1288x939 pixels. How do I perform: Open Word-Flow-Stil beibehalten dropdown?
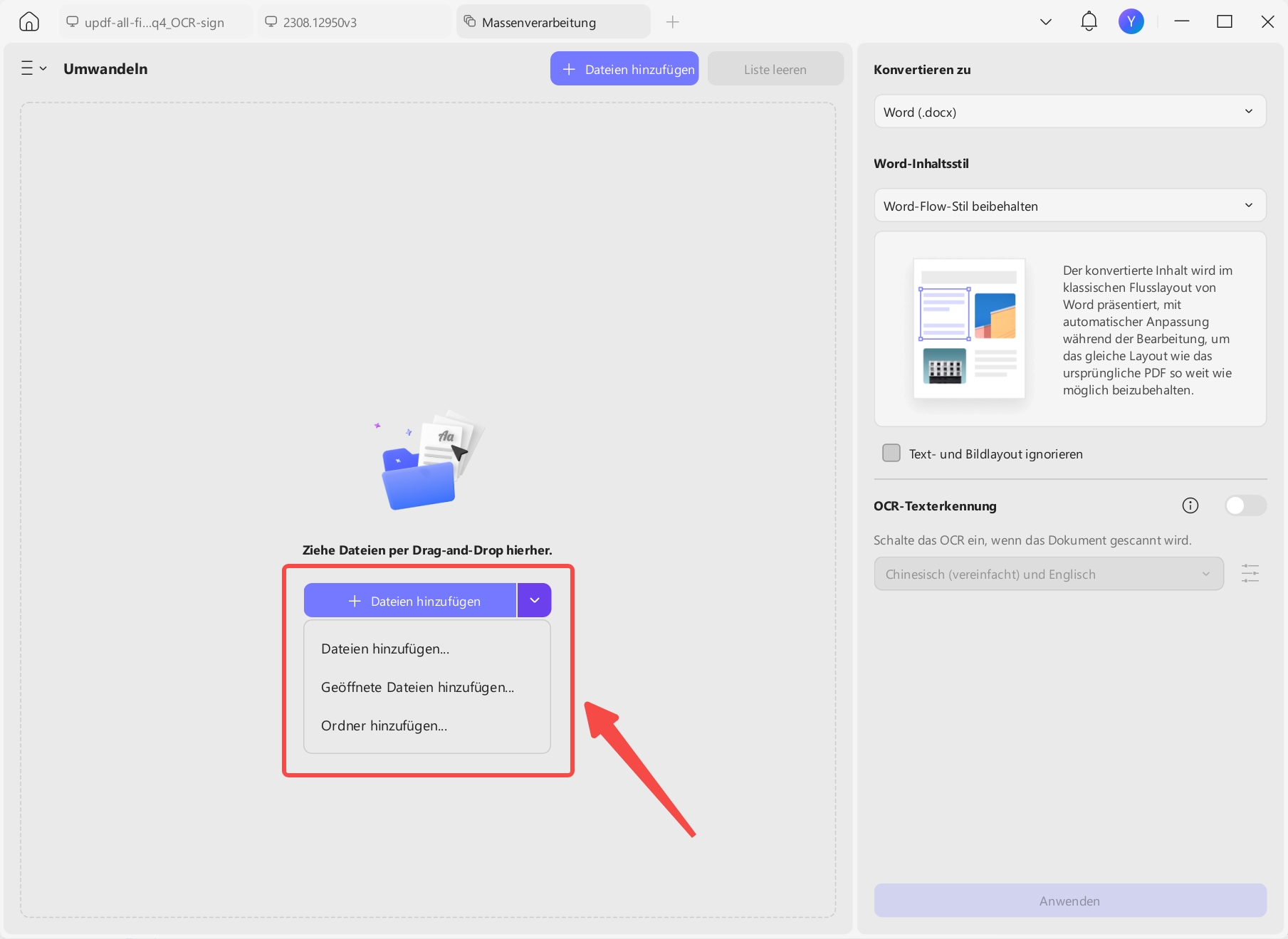point(1070,206)
